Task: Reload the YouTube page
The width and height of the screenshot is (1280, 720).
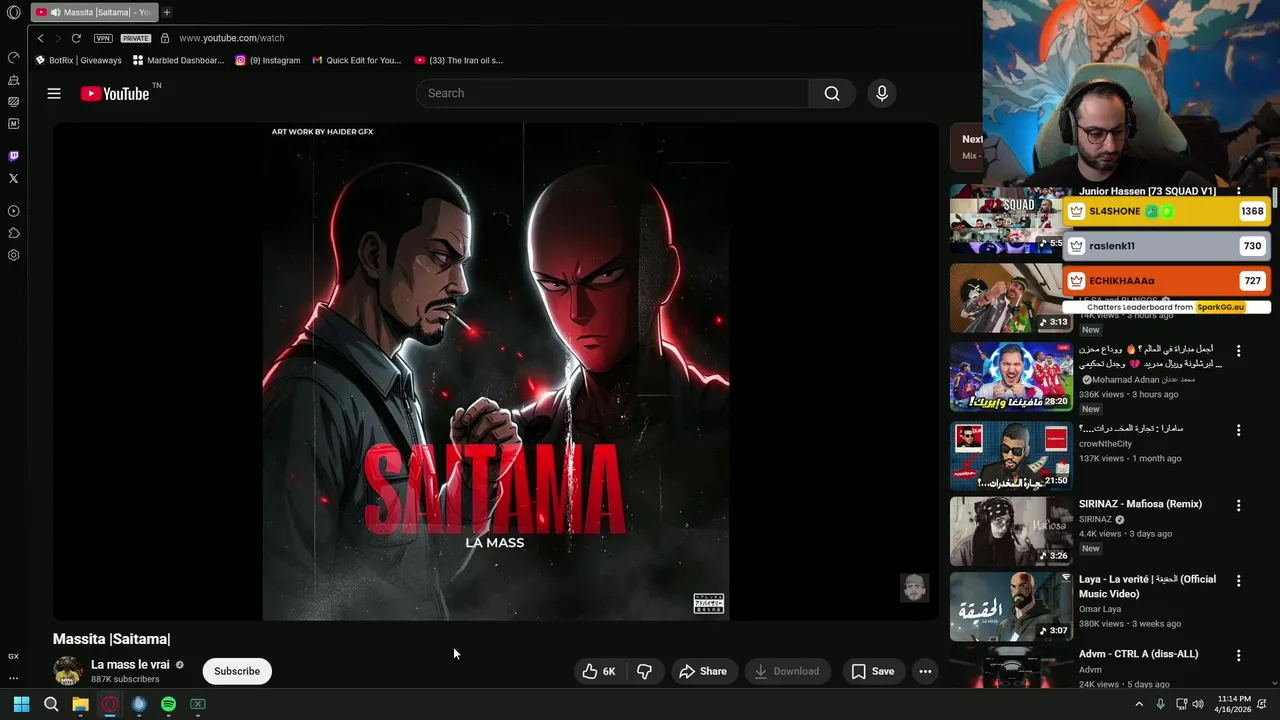Action: pos(76,38)
